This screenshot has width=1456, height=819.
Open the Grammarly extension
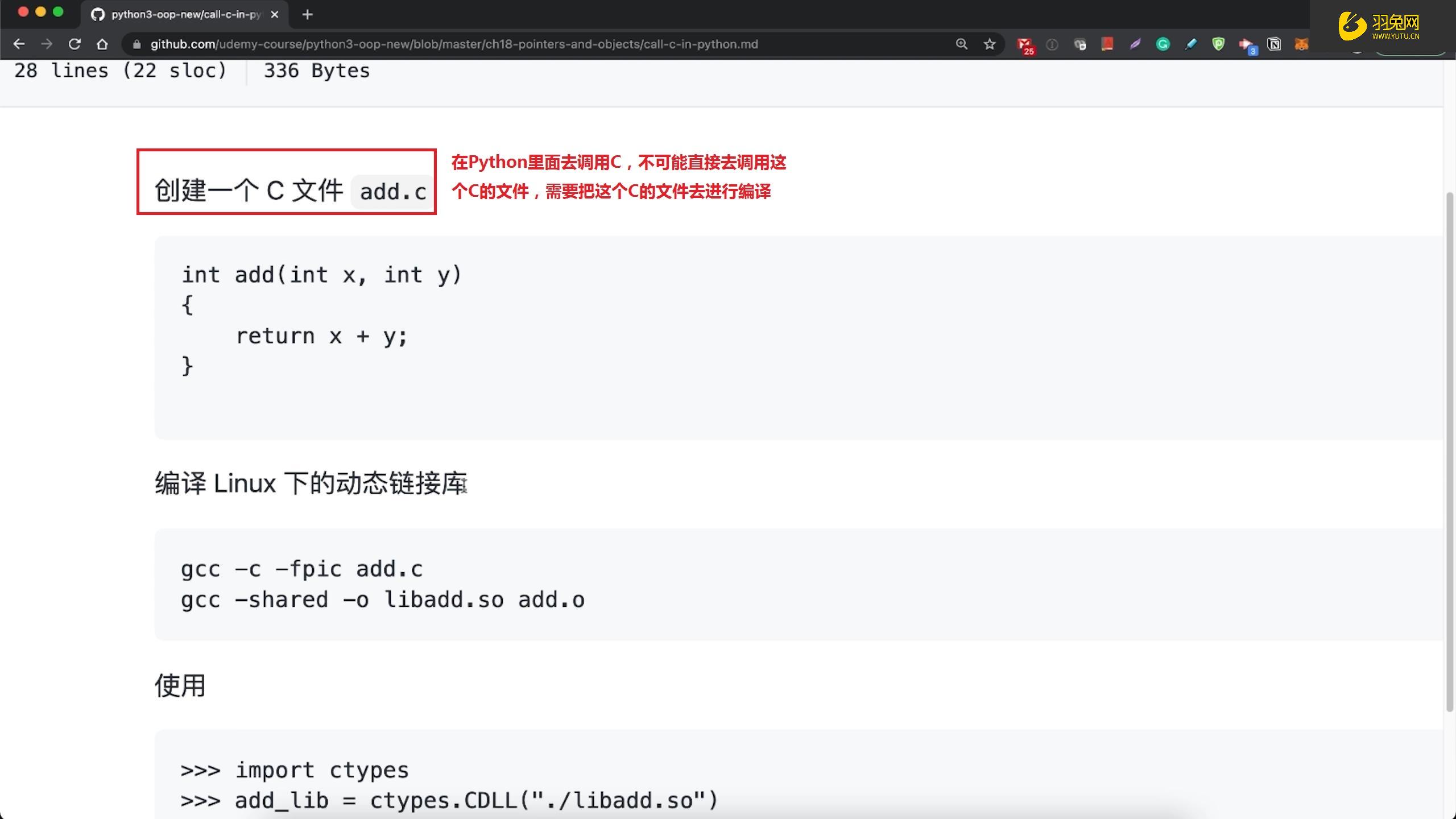point(1162,44)
